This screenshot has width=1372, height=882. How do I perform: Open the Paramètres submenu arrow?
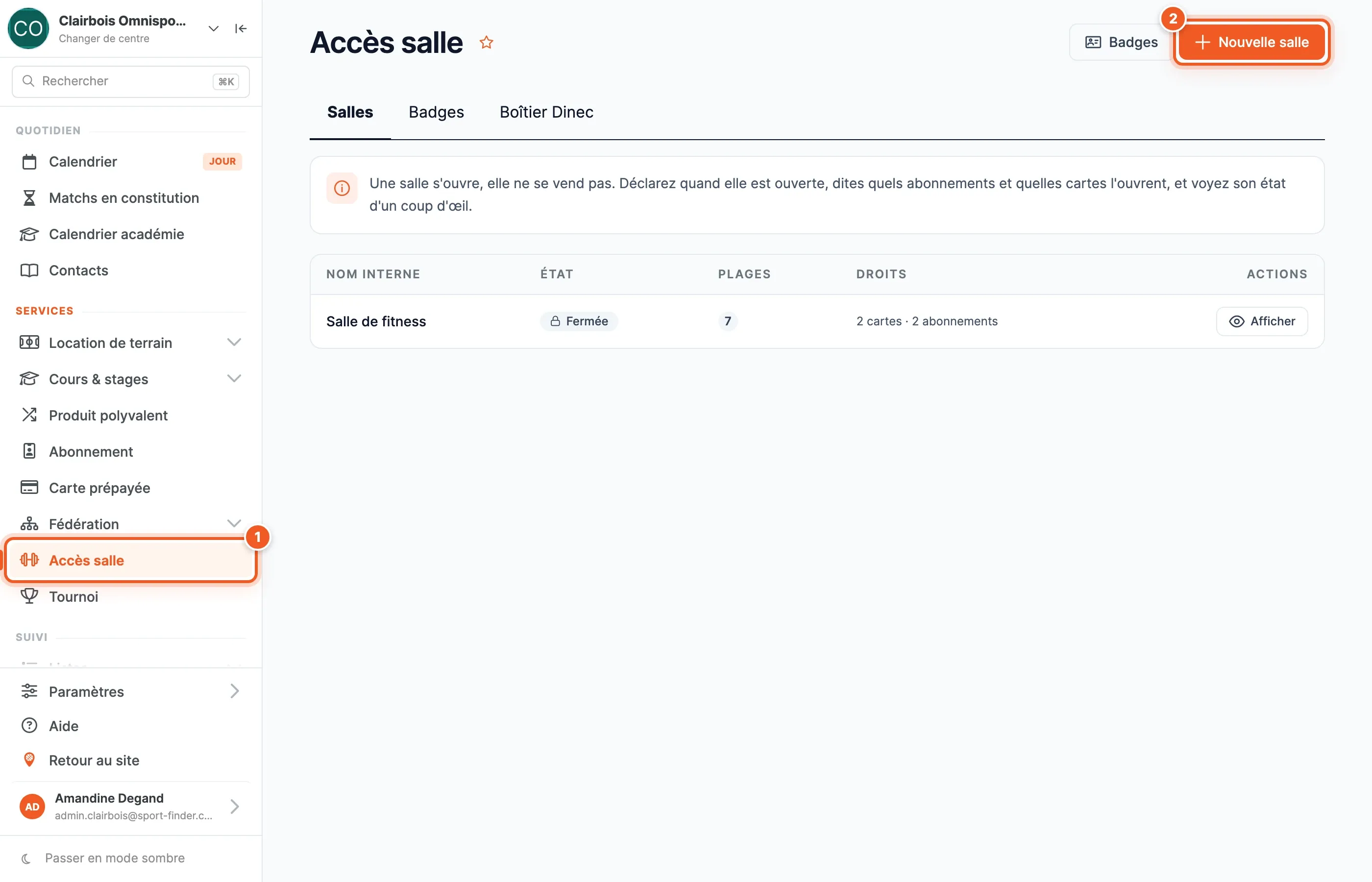pos(235,691)
